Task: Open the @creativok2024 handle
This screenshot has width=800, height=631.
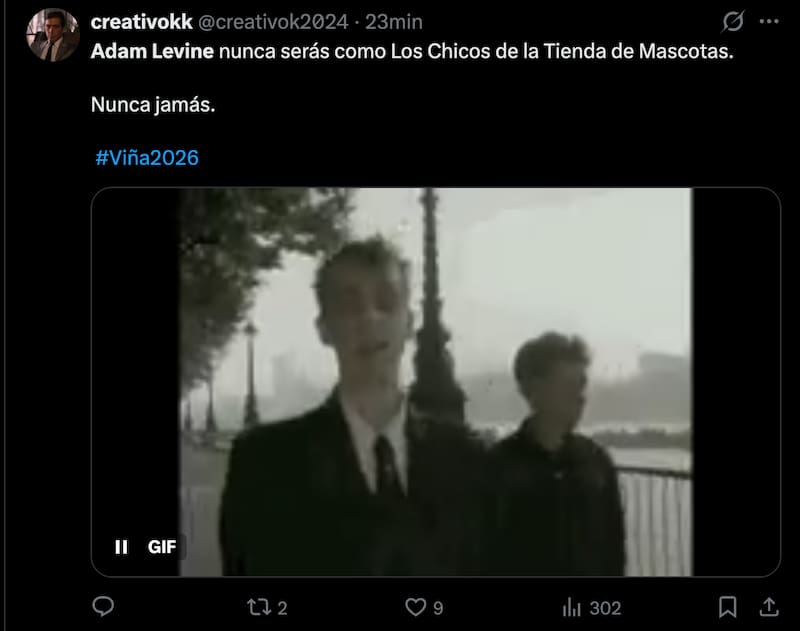Action: coord(273,22)
